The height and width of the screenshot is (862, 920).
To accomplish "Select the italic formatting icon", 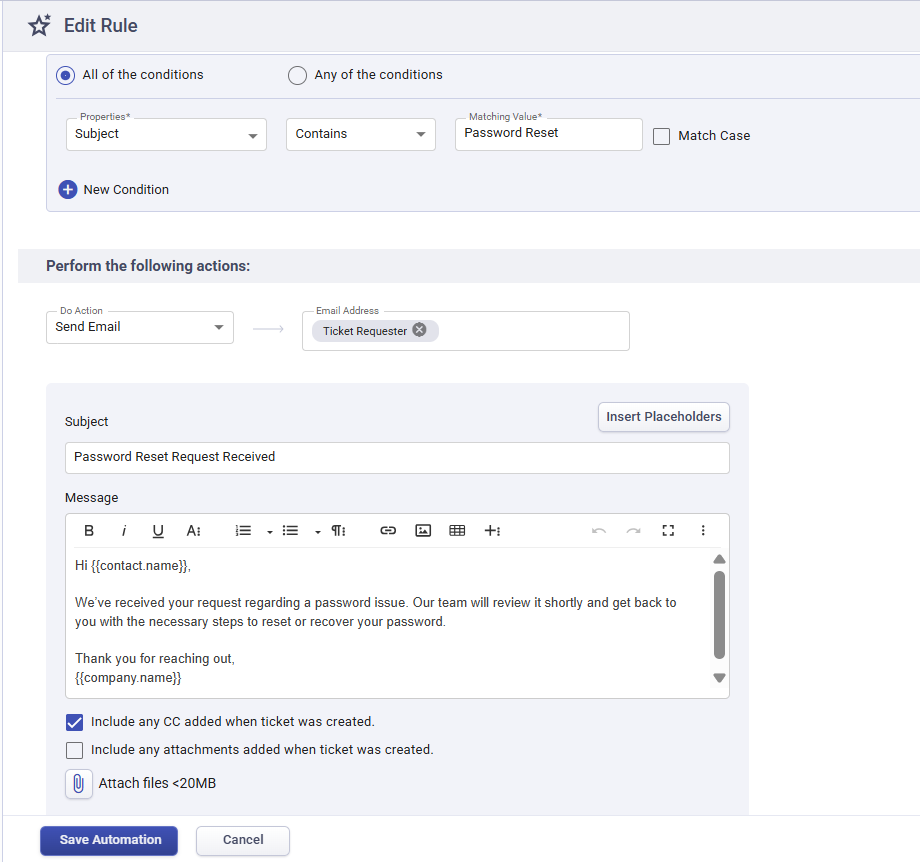I will pos(123,530).
